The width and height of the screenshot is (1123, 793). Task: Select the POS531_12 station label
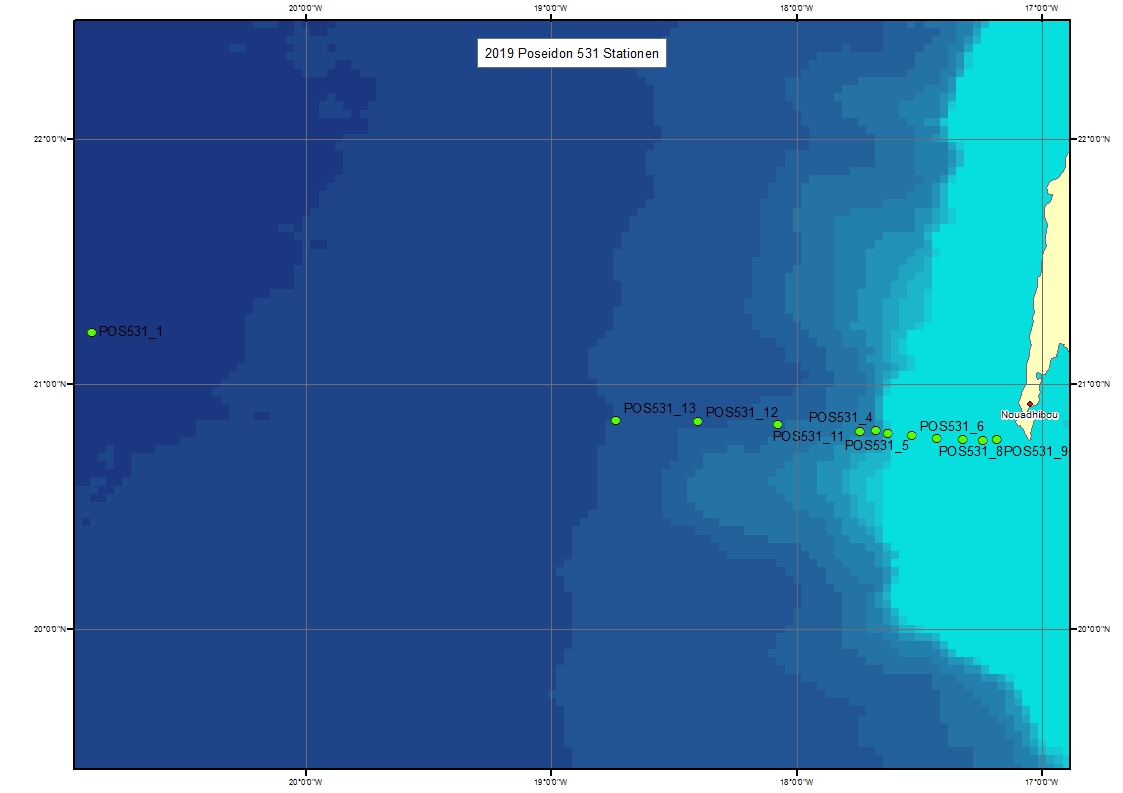(x=741, y=412)
